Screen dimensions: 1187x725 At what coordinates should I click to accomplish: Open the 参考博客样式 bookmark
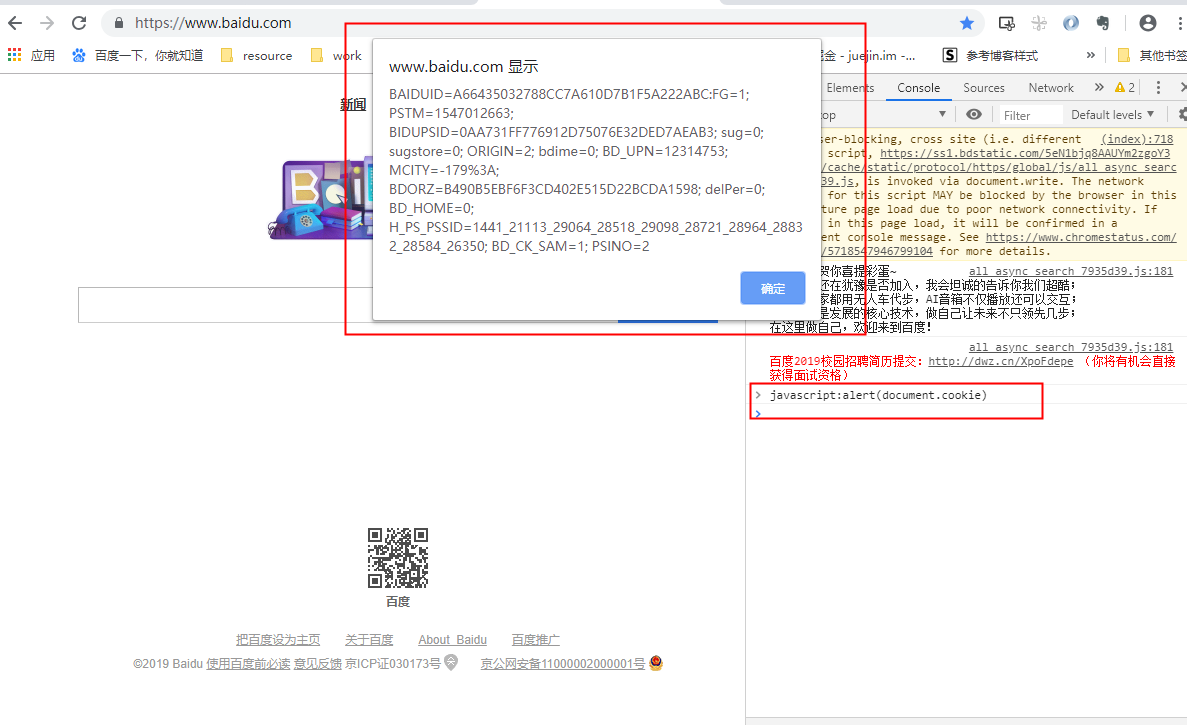tap(990, 55)
